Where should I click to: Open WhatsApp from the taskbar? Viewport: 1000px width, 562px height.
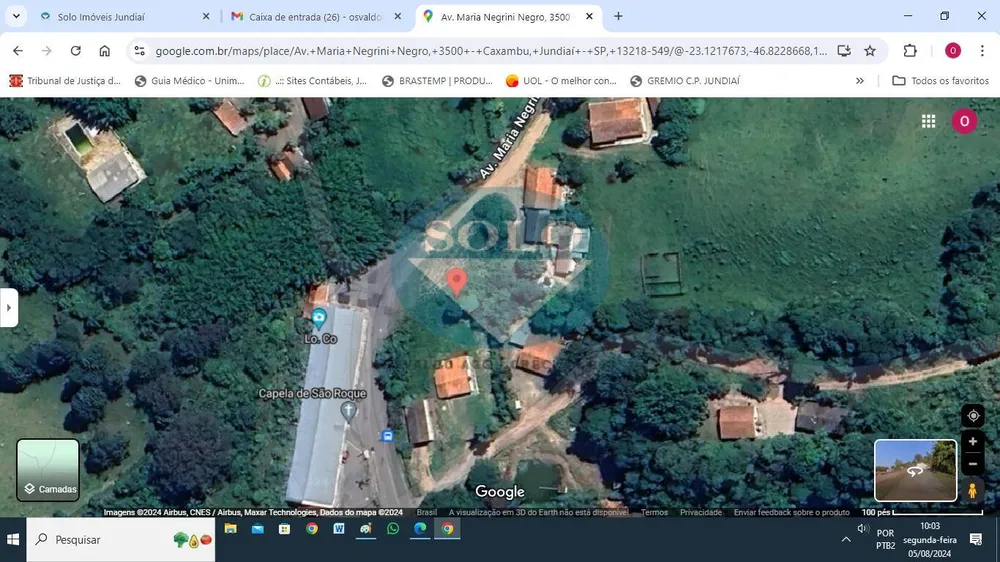click(x=393, y=529)
